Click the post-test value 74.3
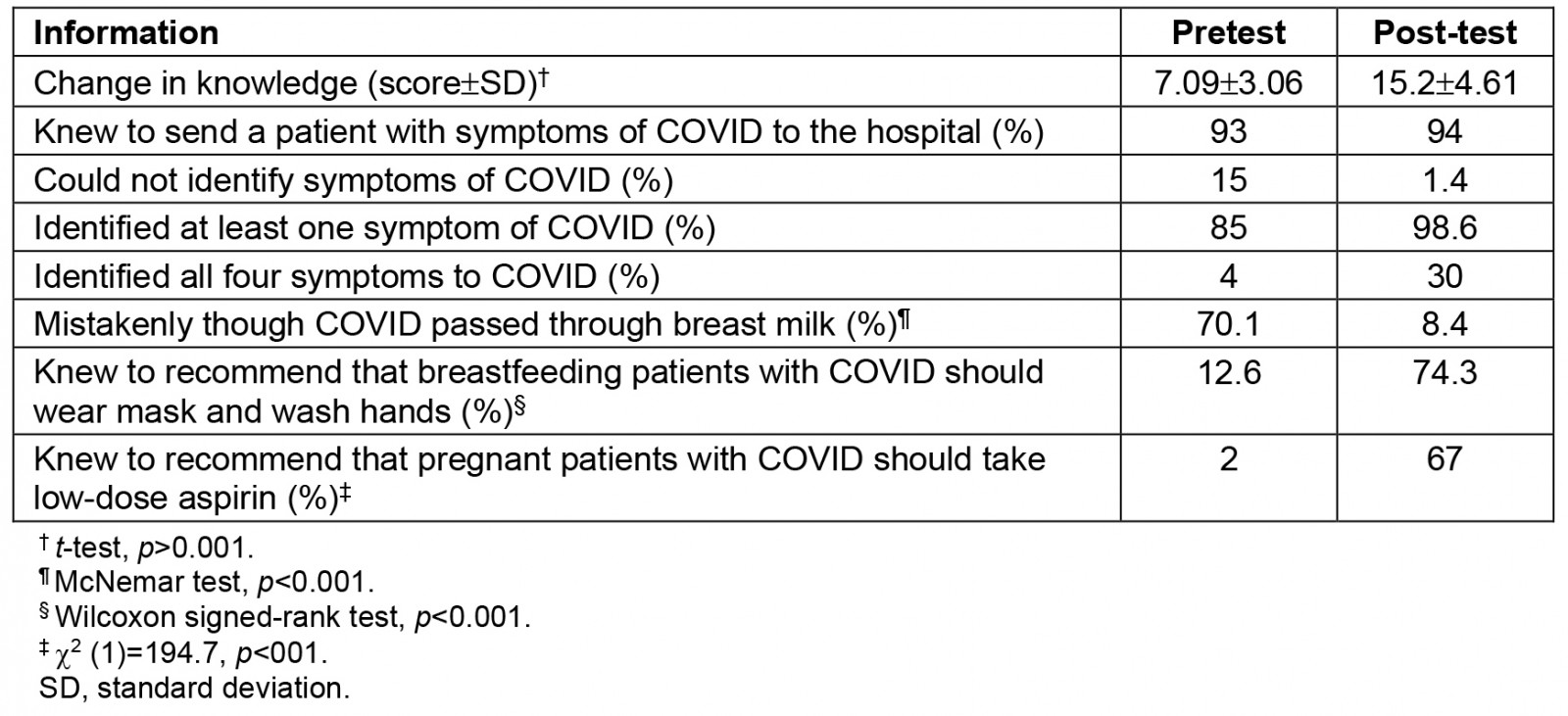The image size is (1568, 716). tap(1445, 373)
